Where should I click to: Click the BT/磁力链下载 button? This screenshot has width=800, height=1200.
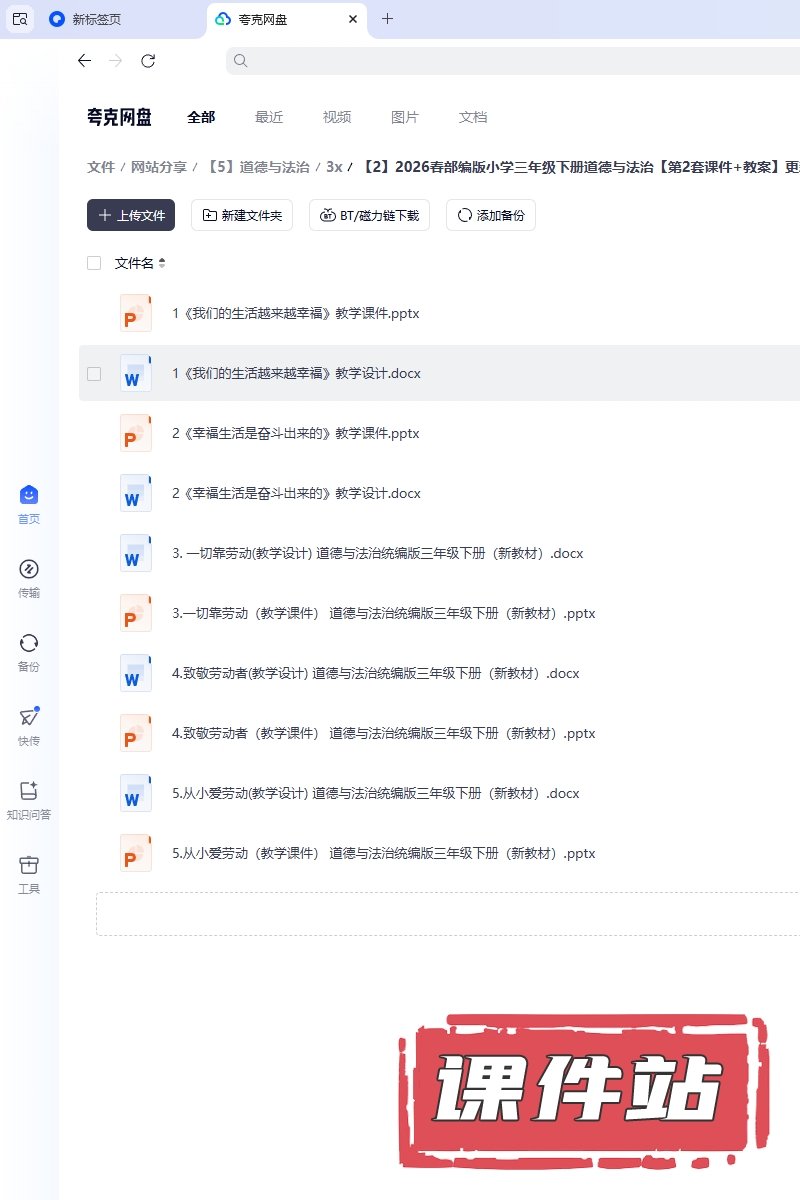(370, 215)
